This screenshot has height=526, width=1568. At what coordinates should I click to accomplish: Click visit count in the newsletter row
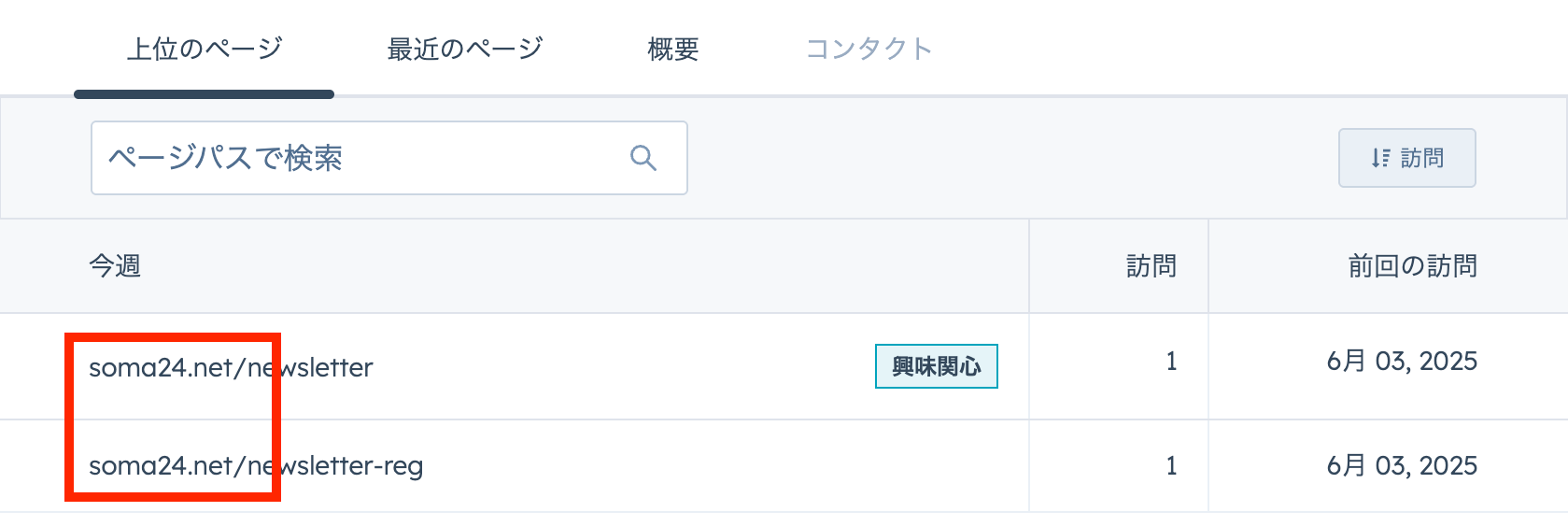[x=1171, y=362]
